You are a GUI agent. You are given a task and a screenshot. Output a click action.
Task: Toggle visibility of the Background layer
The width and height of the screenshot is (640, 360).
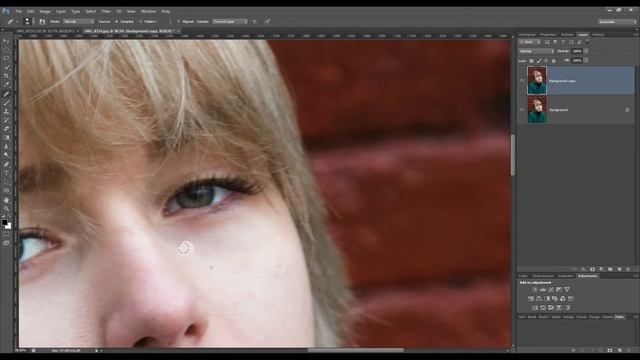(x=522, y=110)
